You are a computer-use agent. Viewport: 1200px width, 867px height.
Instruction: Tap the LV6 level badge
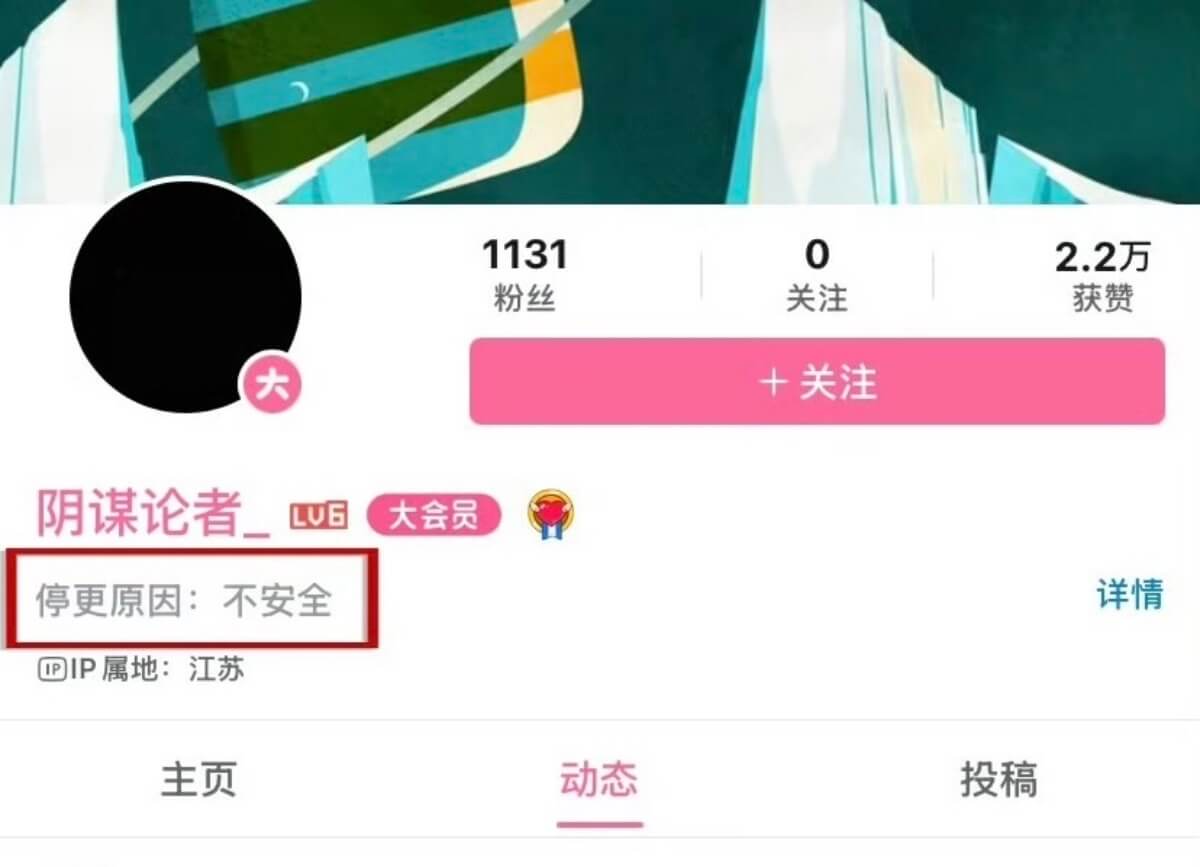[319, 516]
